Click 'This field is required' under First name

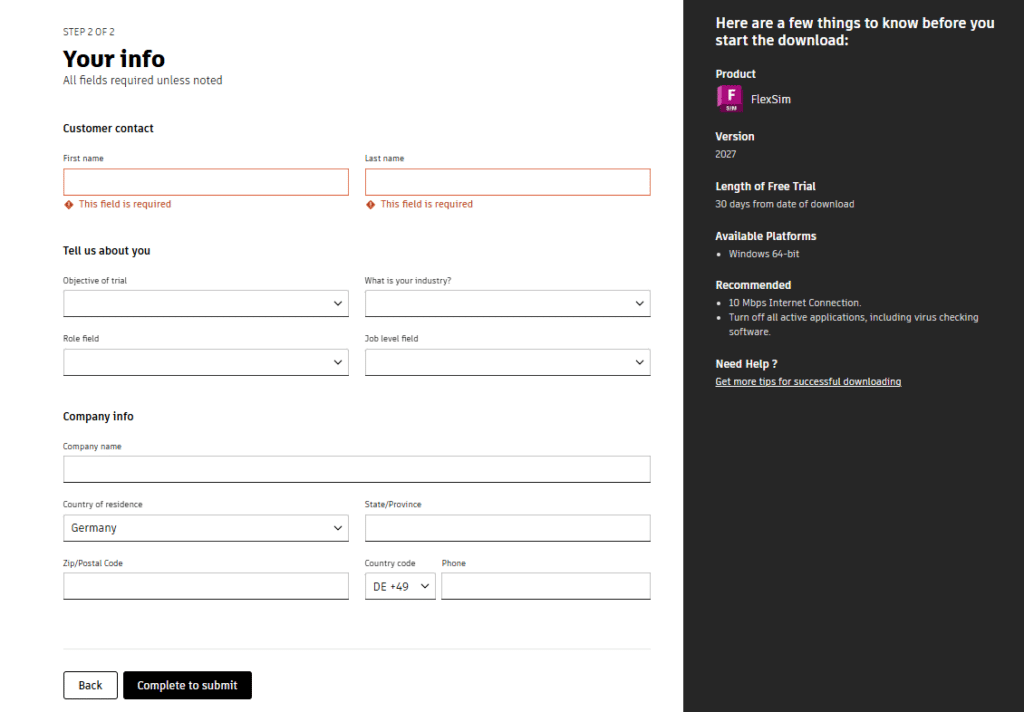125,204
